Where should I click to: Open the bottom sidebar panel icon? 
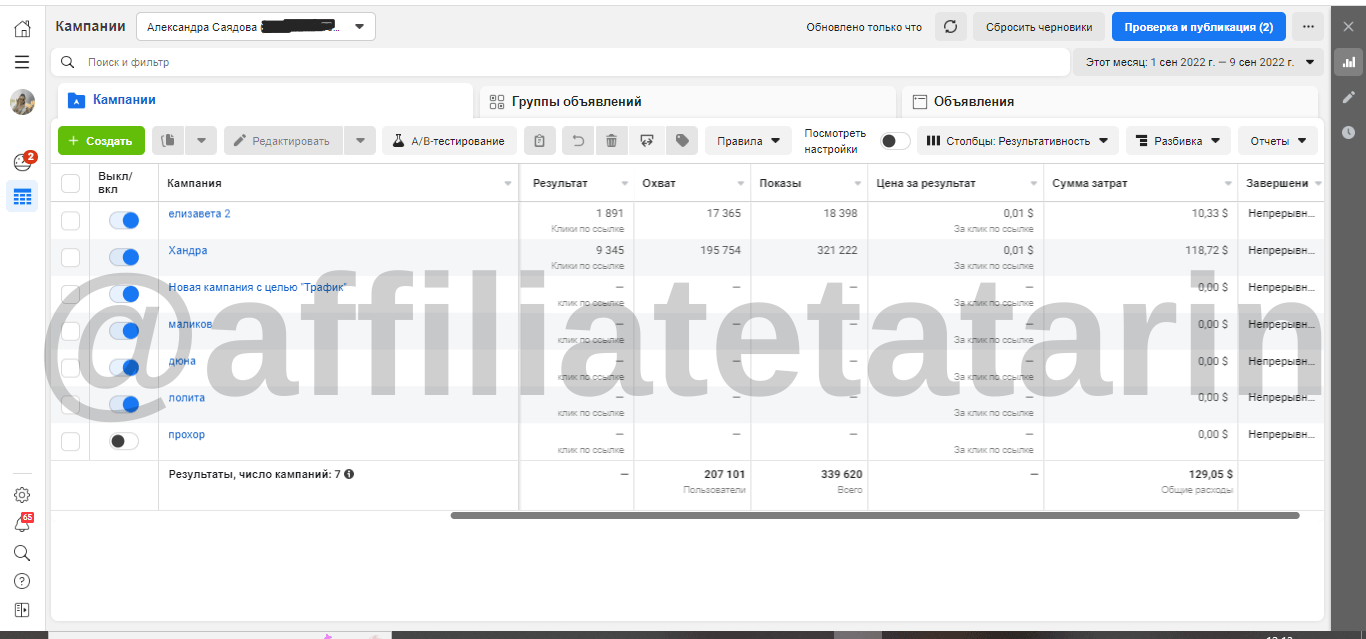point(22,610)
